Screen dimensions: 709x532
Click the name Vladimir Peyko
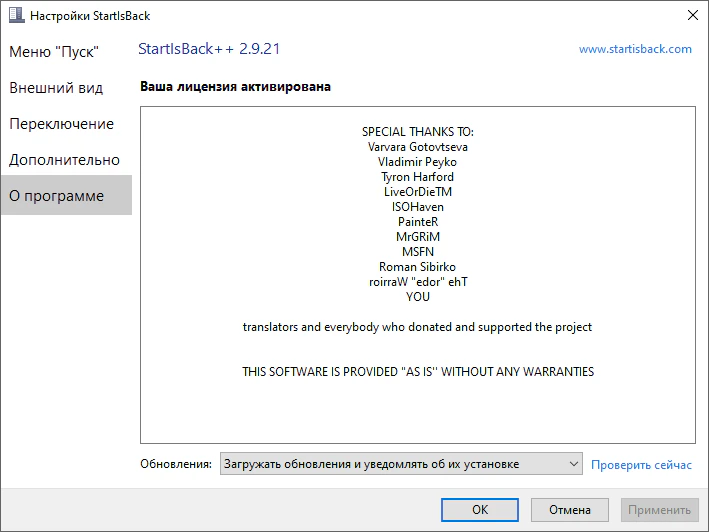(417, 162)
